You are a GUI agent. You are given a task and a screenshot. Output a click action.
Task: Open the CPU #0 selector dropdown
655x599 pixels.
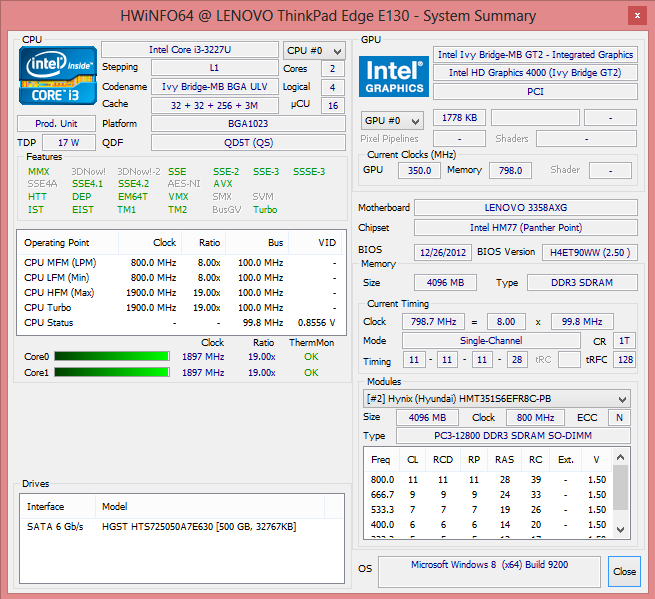pyautogui.click(x=314, y=51)
